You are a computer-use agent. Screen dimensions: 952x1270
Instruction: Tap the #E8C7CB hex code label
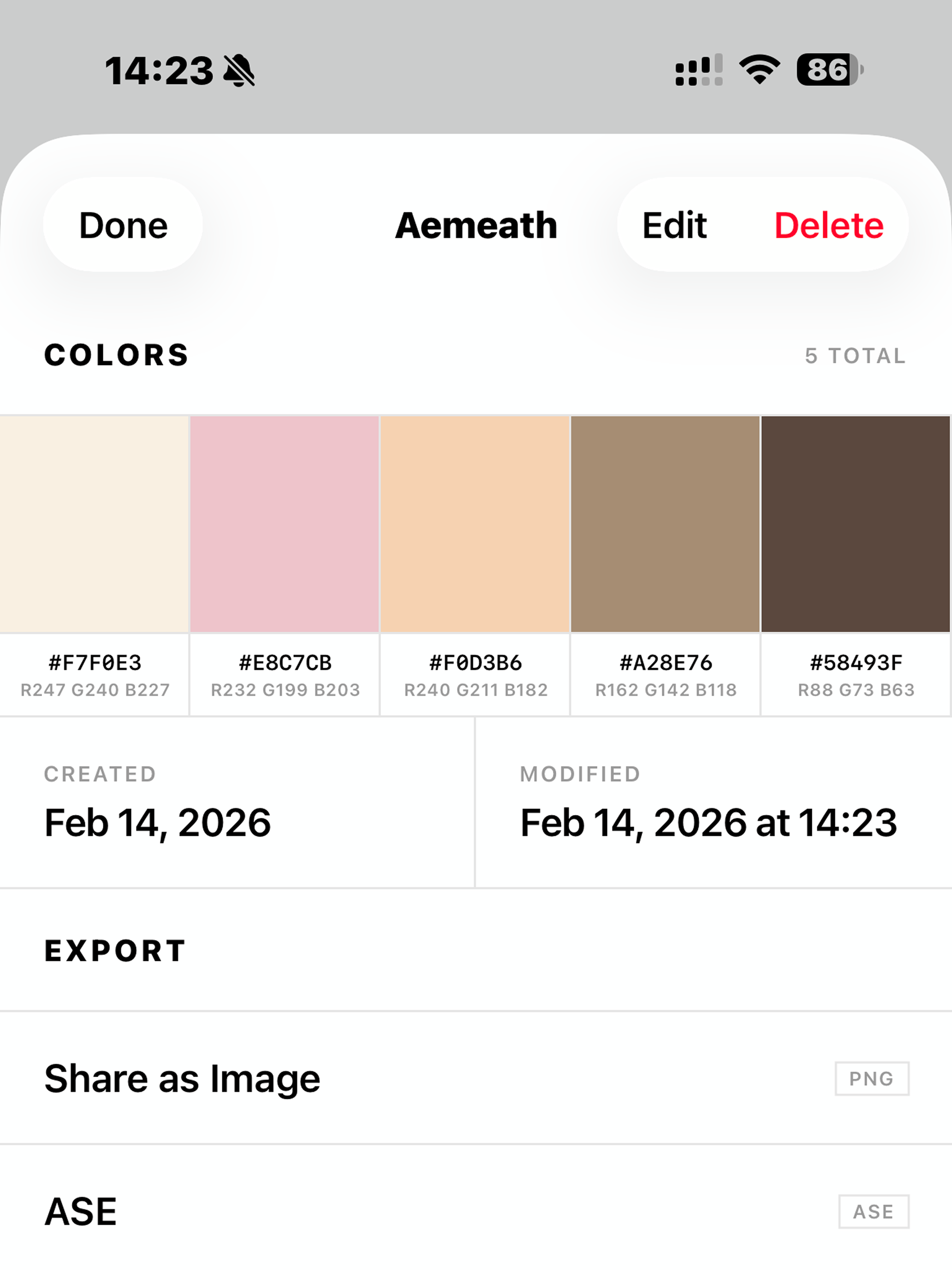285,663
